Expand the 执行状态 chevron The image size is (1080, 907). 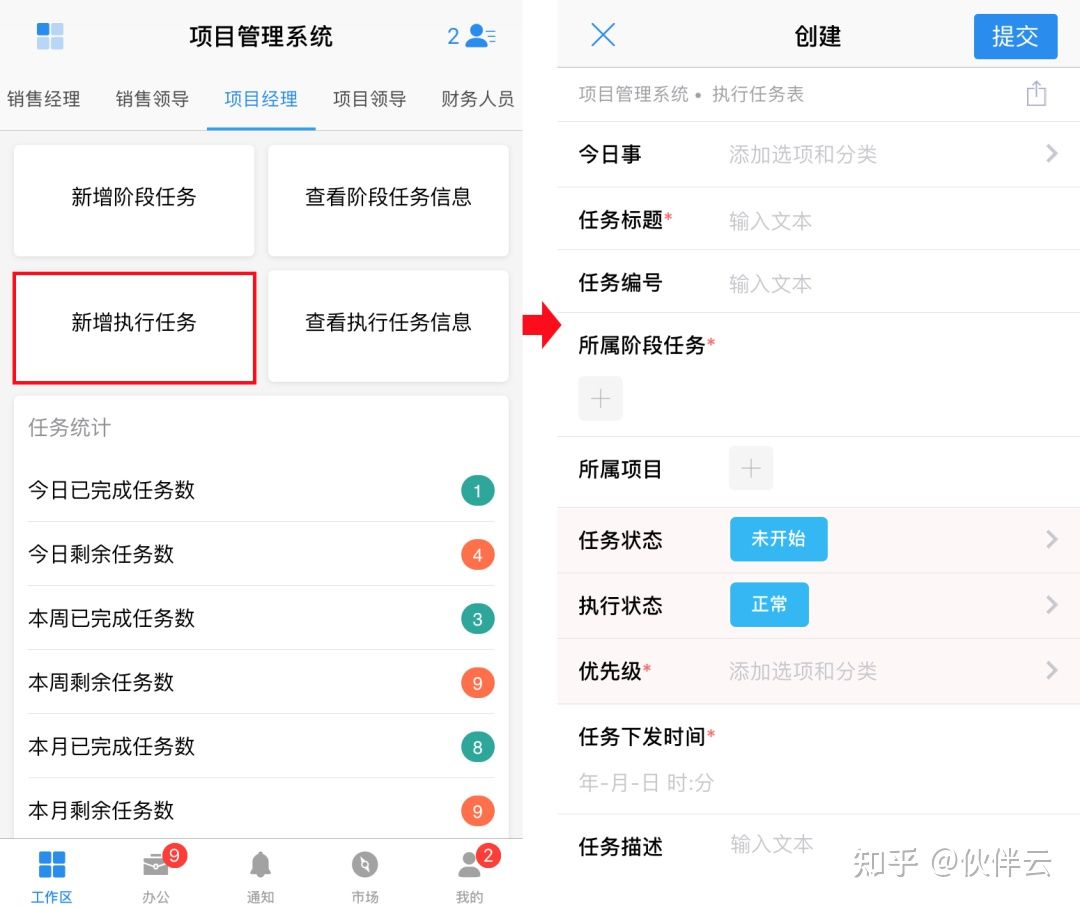tap(1051, 605)
